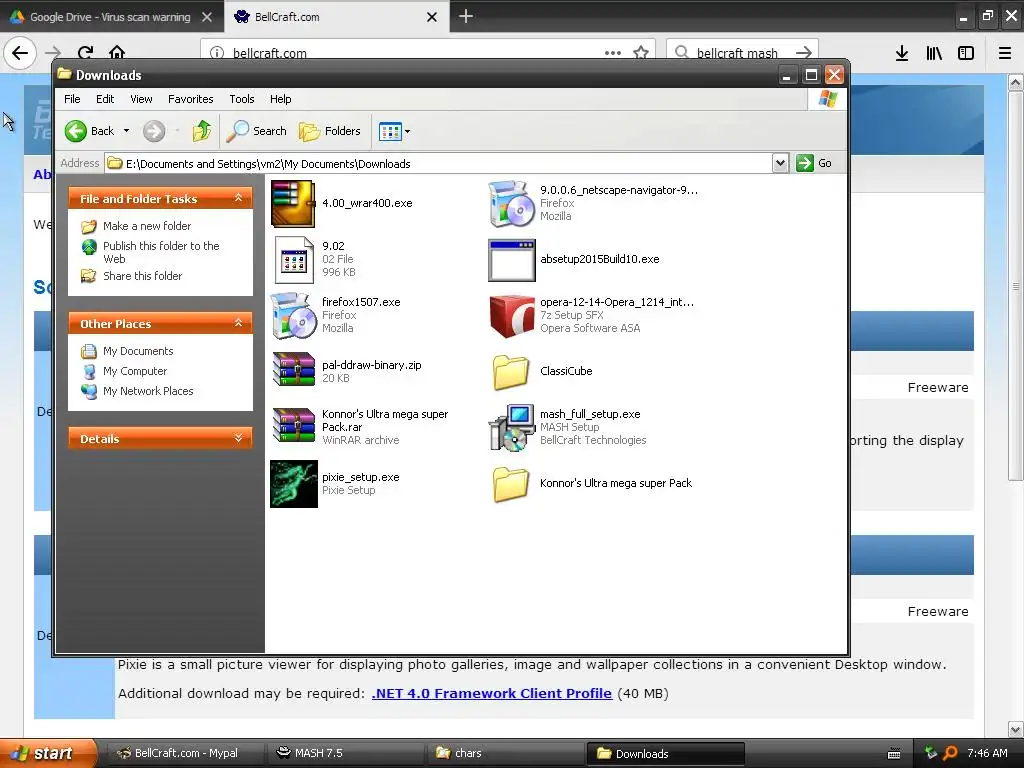Viewport: 1024px width, 768px height.
Task: Open the Explorer Search pane
Action: [257, 131]
